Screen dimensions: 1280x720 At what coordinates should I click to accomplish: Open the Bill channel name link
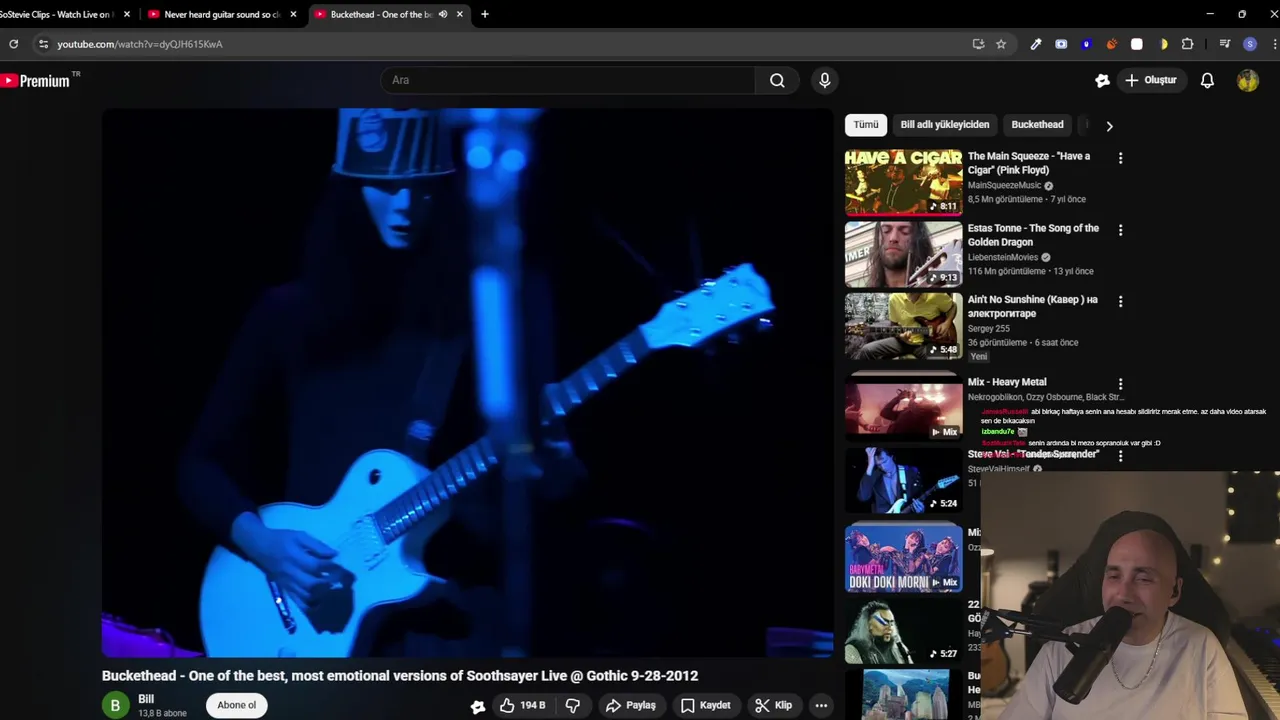pyautogui.click(x=146, y=699)
